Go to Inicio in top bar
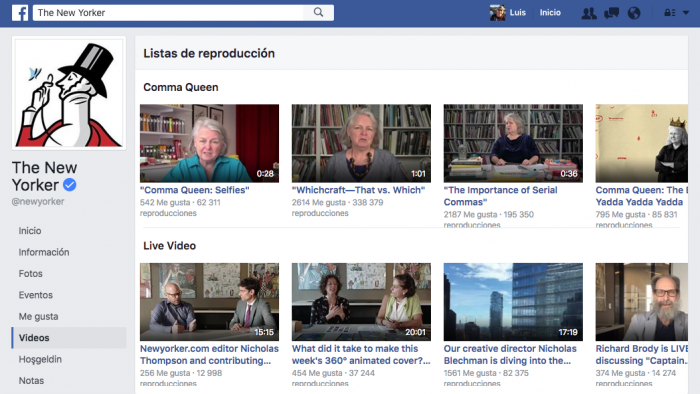 coord(550,13)
